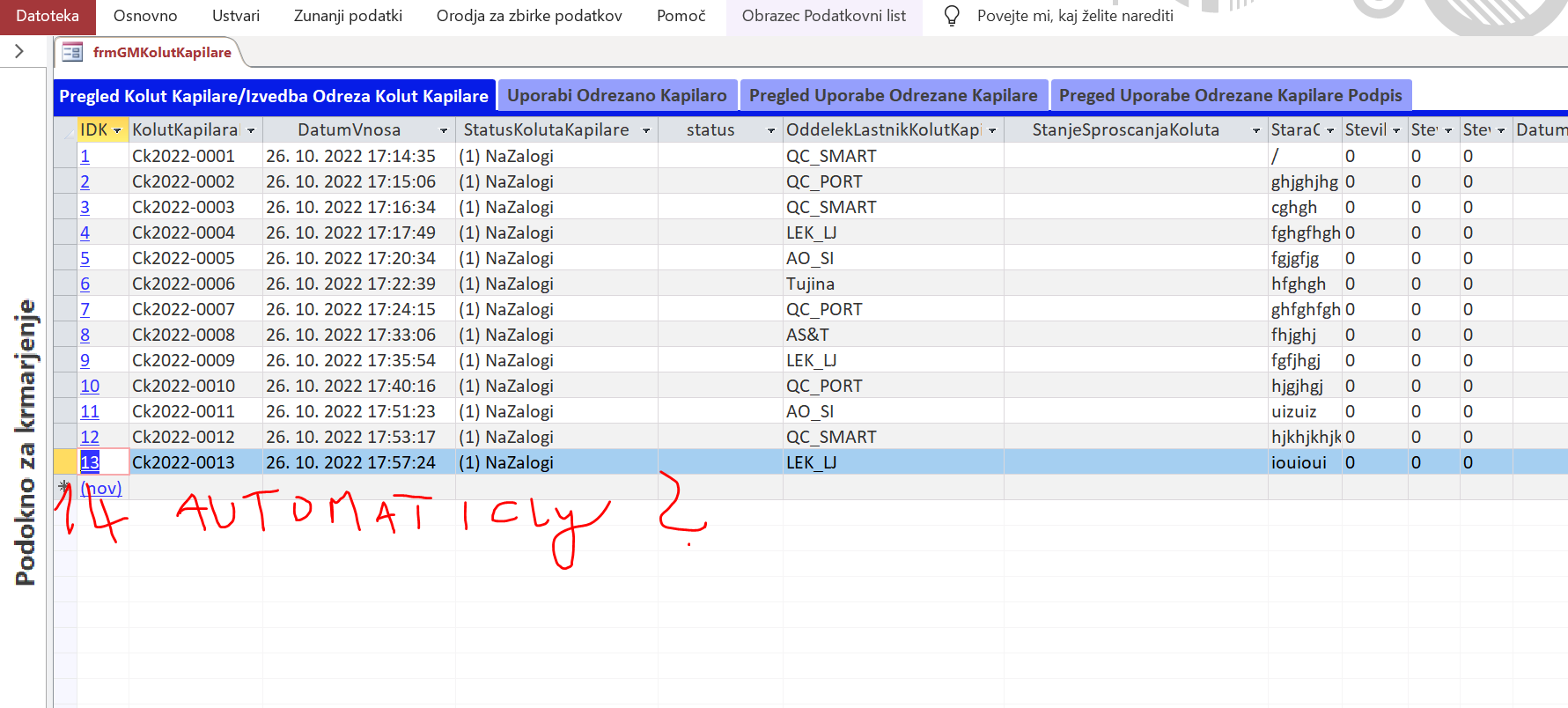
Task: Open record link 6
Action: click(85, 284)
